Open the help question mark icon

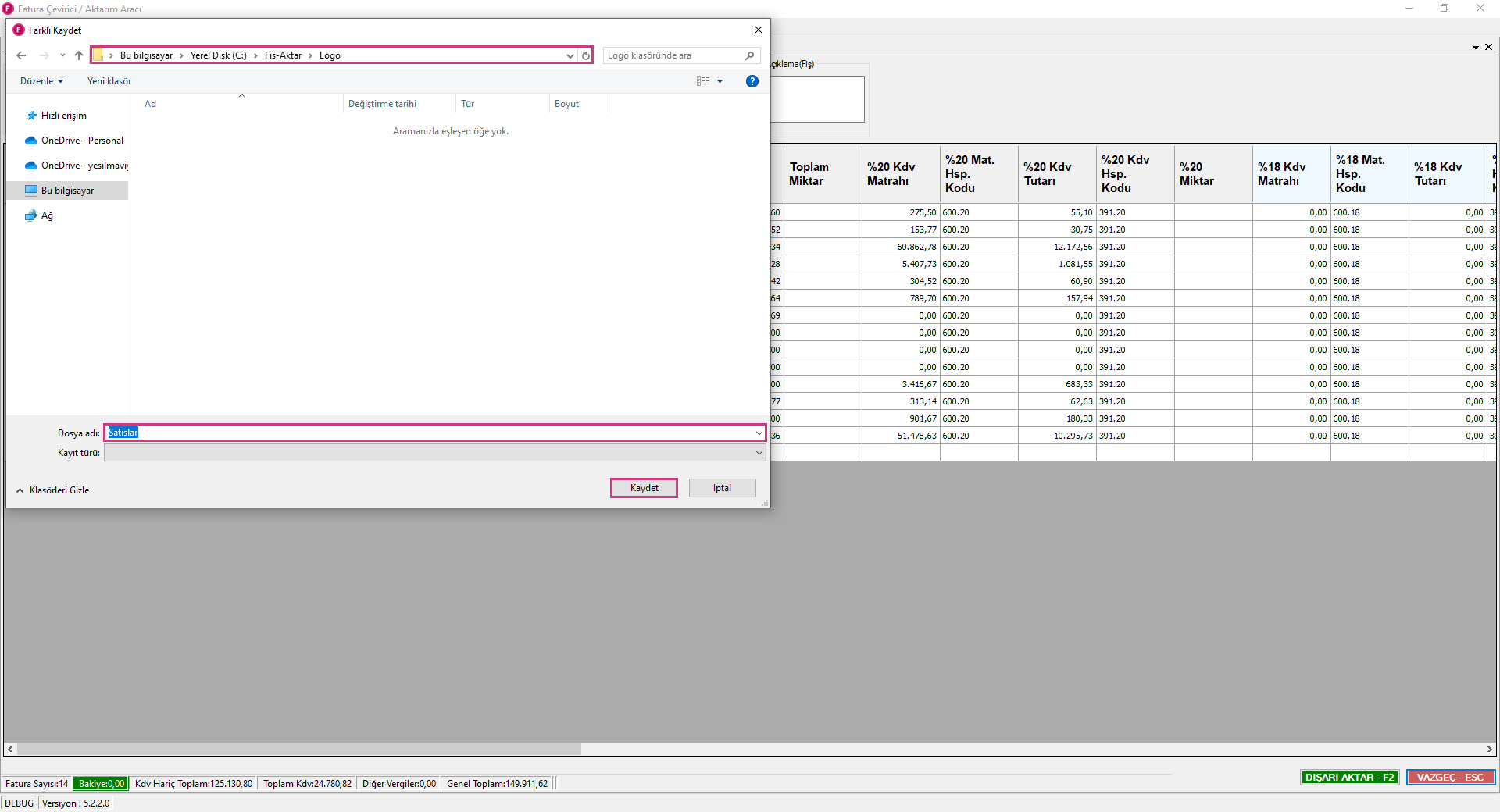tap(752, 81)
